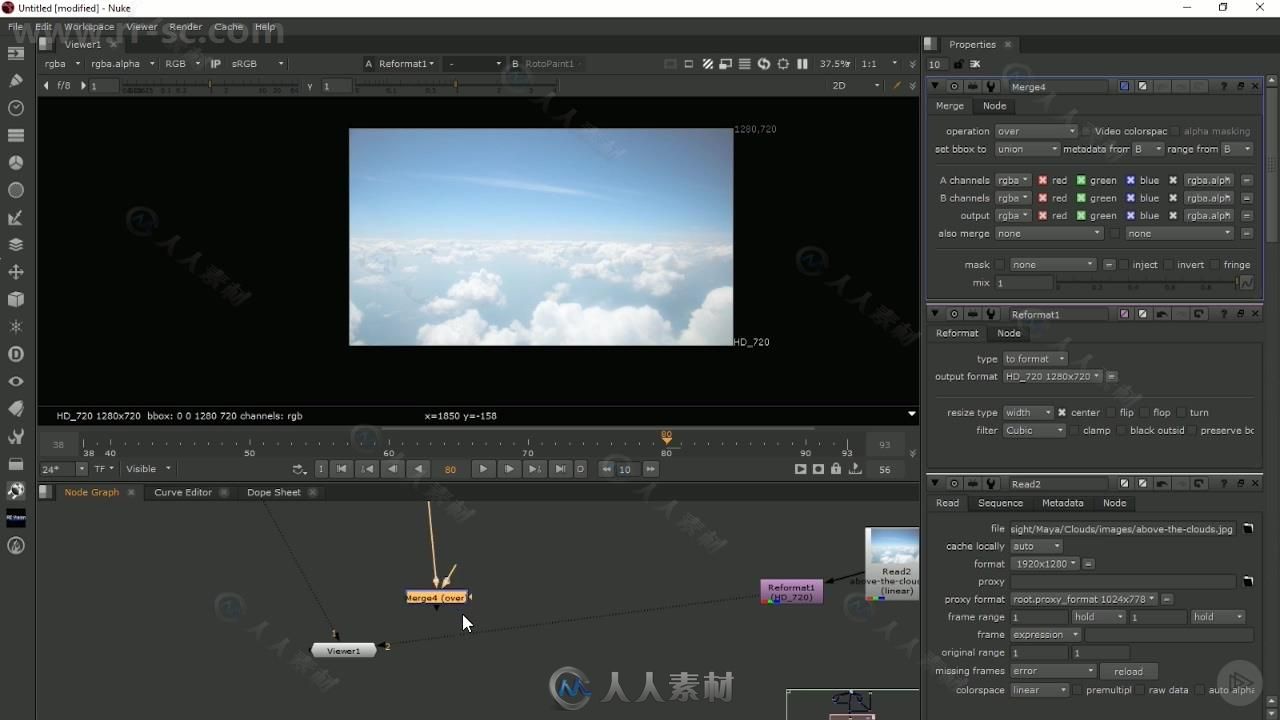Toggle output blue checkbox
This screenshot has width=1280, height=720.
tap(1130, 215)
